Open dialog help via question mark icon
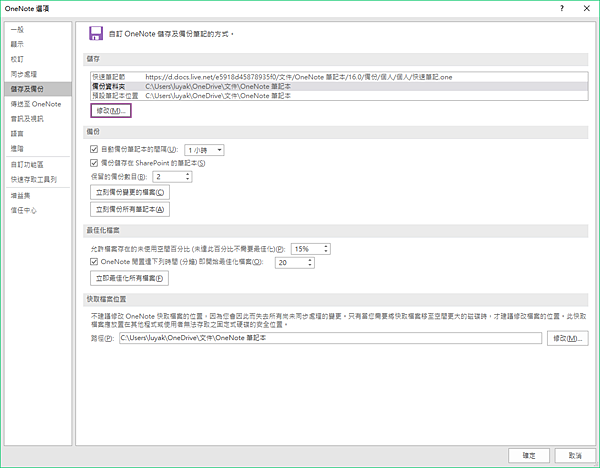 562,8
